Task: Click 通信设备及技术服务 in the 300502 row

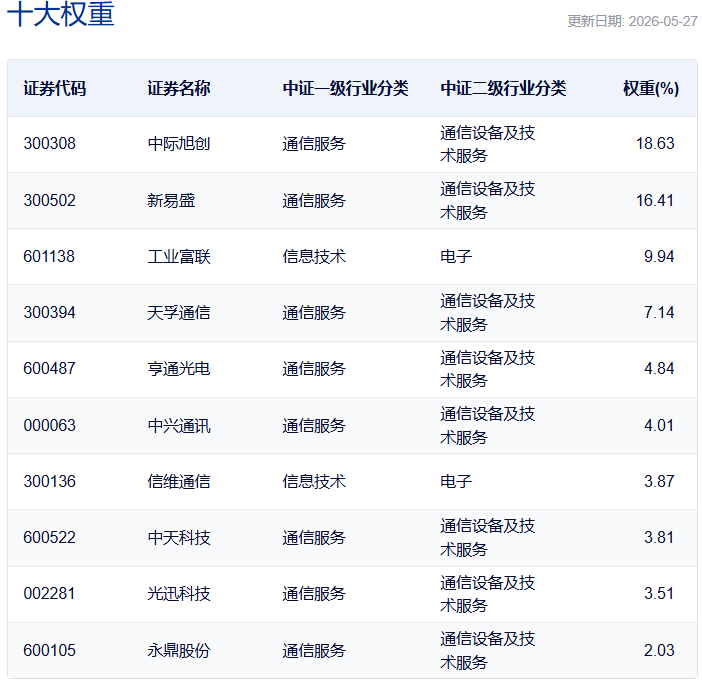Action: (x=488, y=201)
